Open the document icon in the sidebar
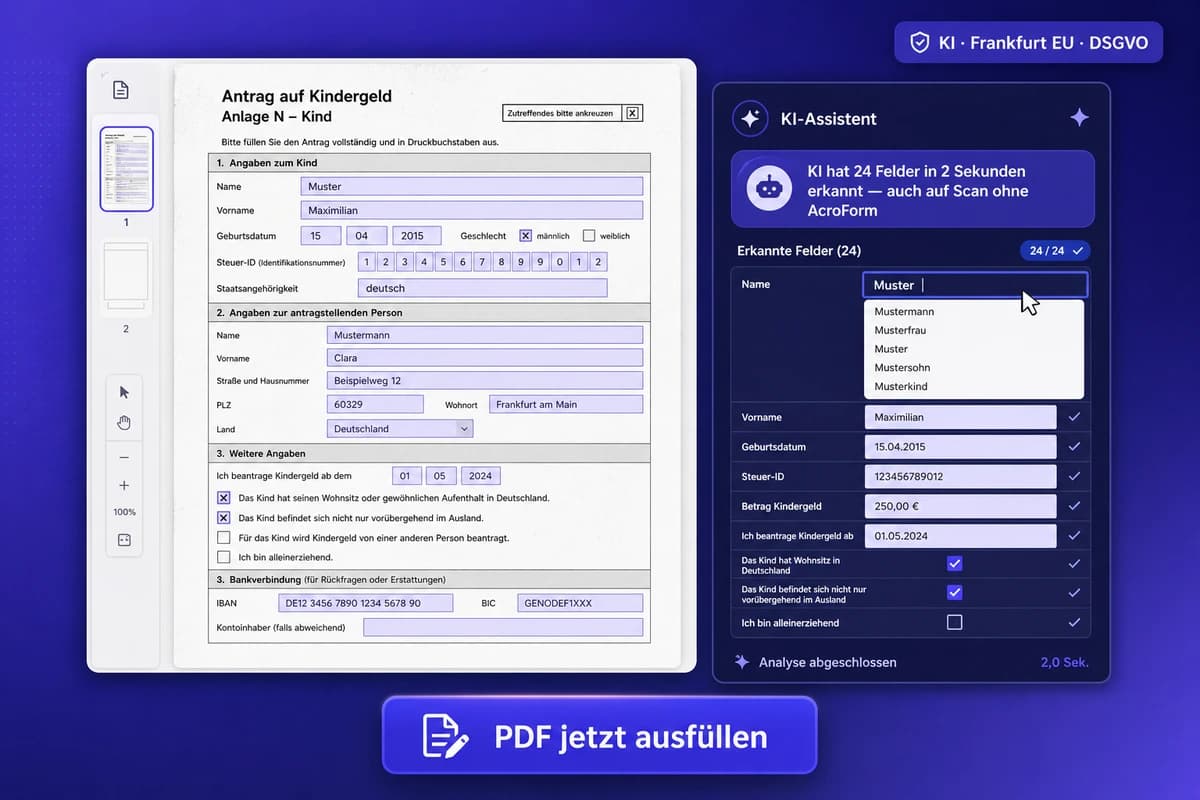 pos(121,91)
